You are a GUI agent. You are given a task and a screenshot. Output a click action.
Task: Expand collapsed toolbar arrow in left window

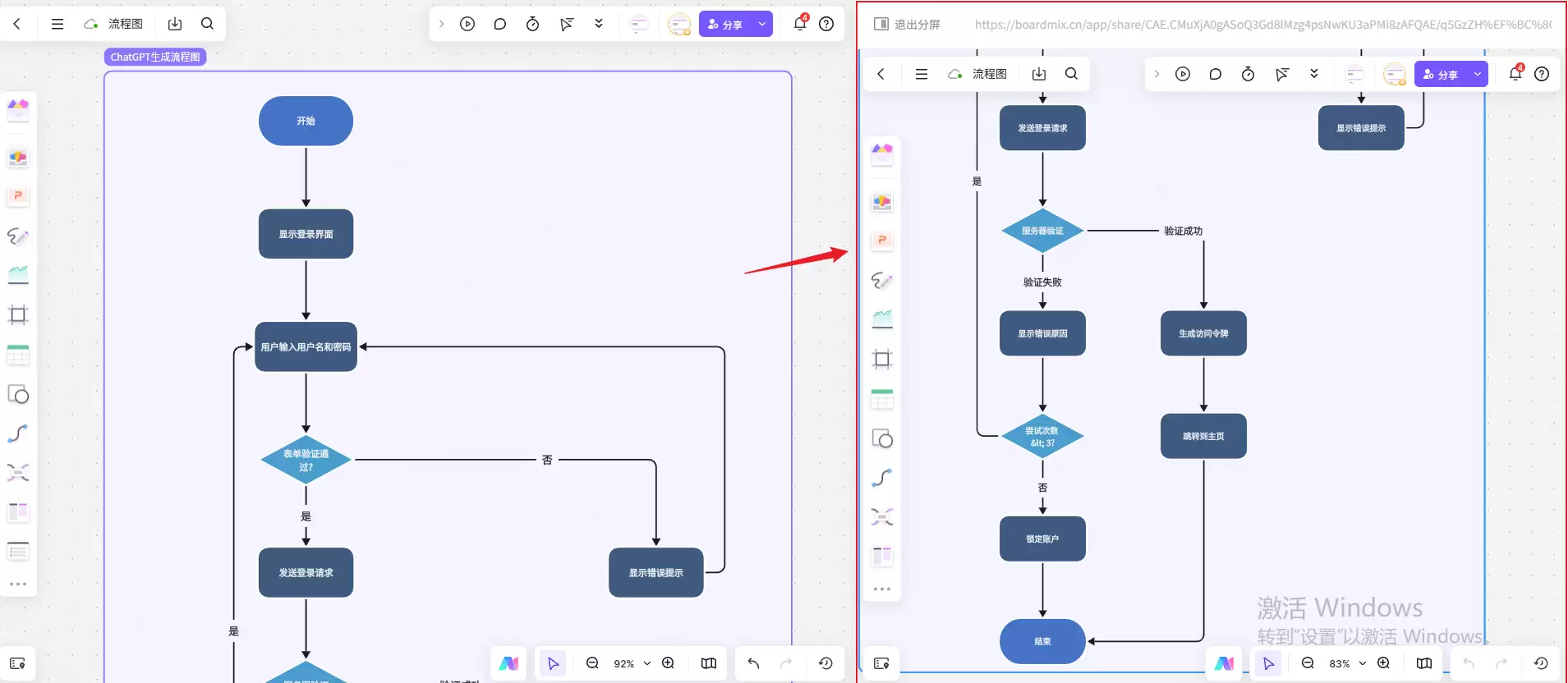[442, 24]
